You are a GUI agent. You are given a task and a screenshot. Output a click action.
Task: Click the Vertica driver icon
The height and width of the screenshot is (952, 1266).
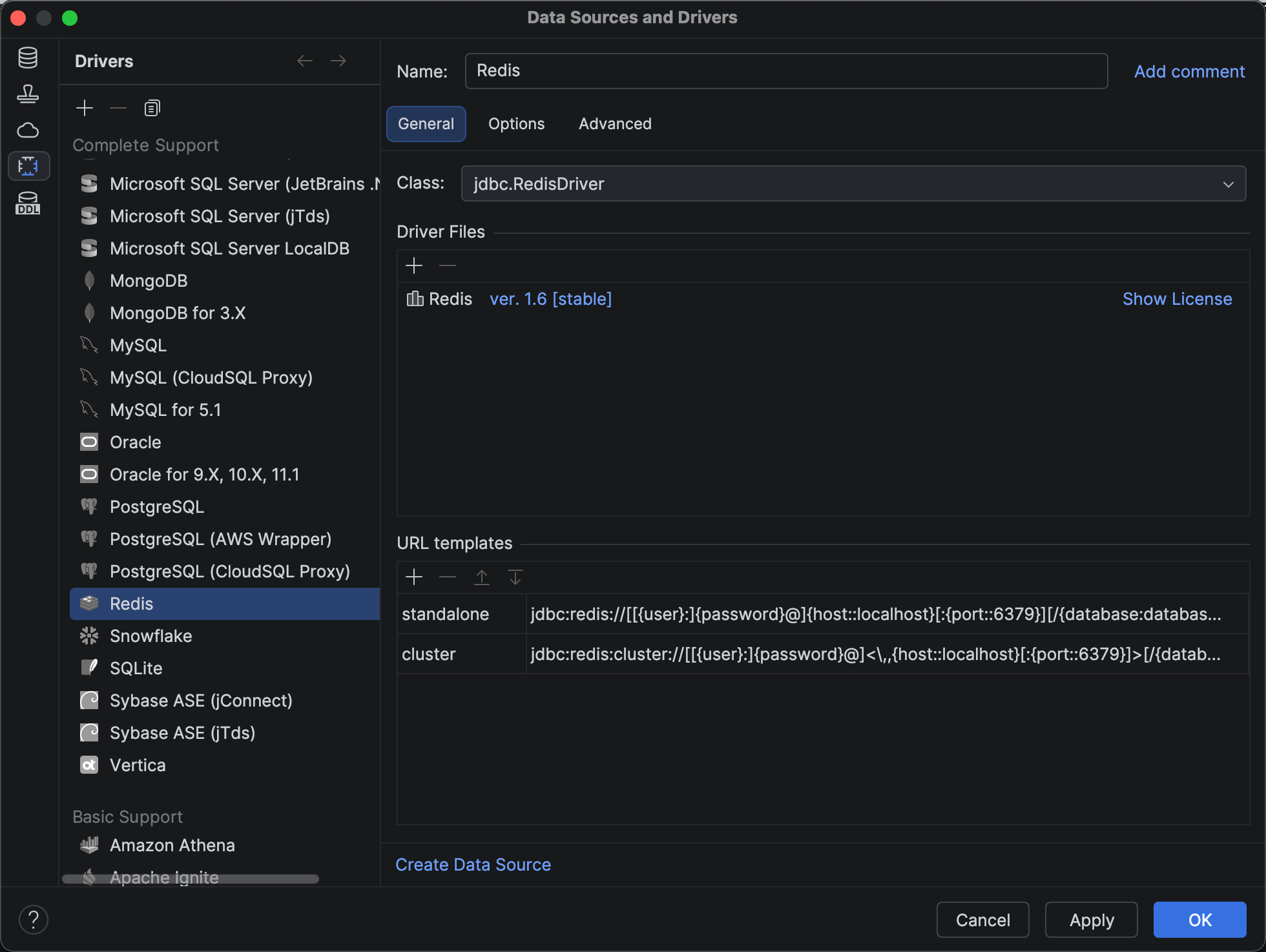[x=89, y=765]
